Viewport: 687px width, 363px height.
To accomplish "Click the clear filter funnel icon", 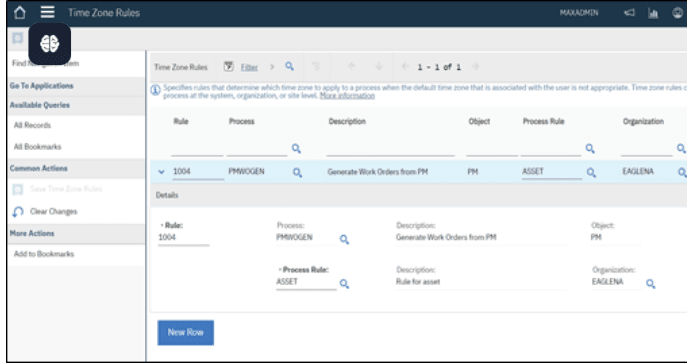I will [x=316, y=67].
